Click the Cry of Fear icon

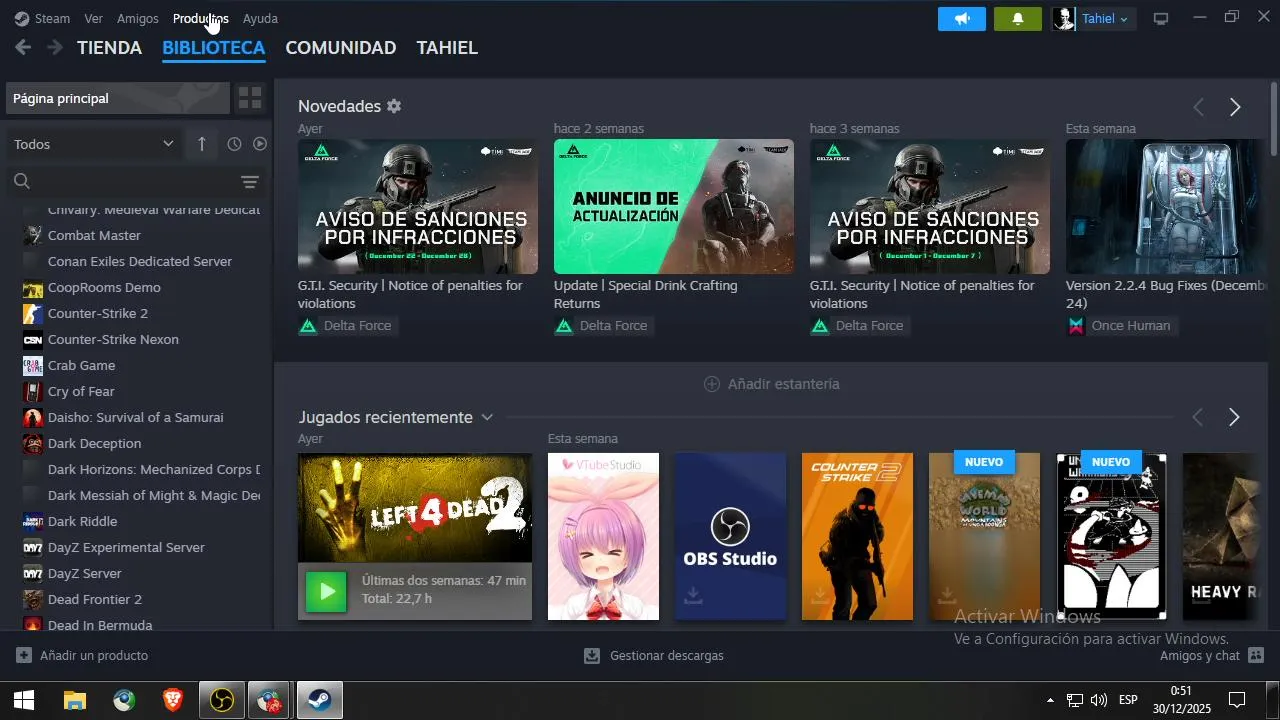click(x=33, y=391)
